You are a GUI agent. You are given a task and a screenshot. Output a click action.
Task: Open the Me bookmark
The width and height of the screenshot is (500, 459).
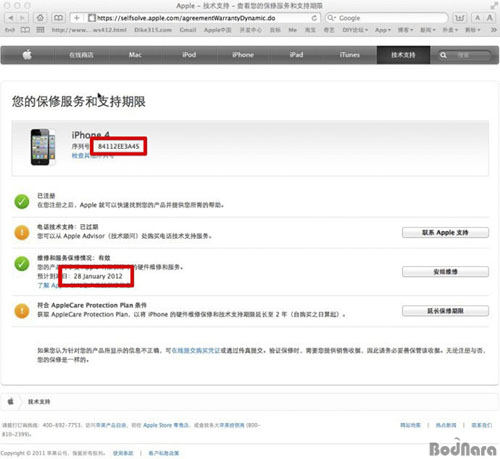[x=293, y=30]
